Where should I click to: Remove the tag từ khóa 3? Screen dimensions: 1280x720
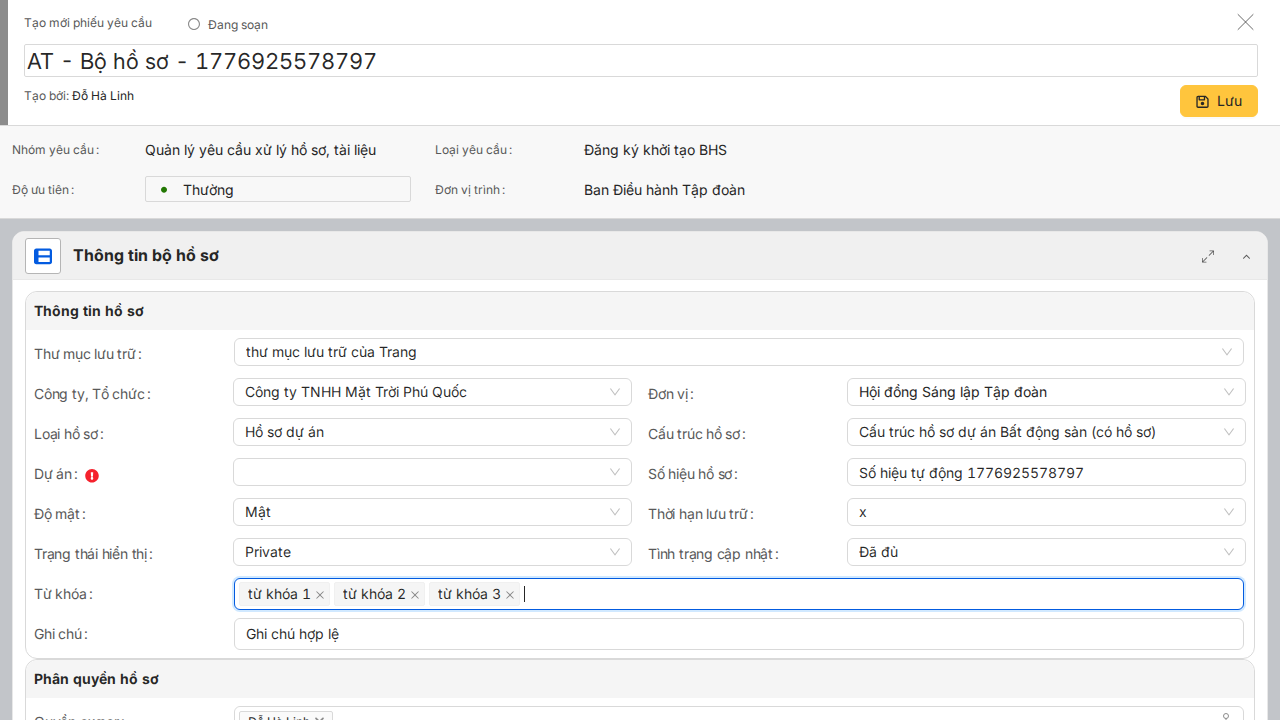pyautogui.click(x=510, y=595)
